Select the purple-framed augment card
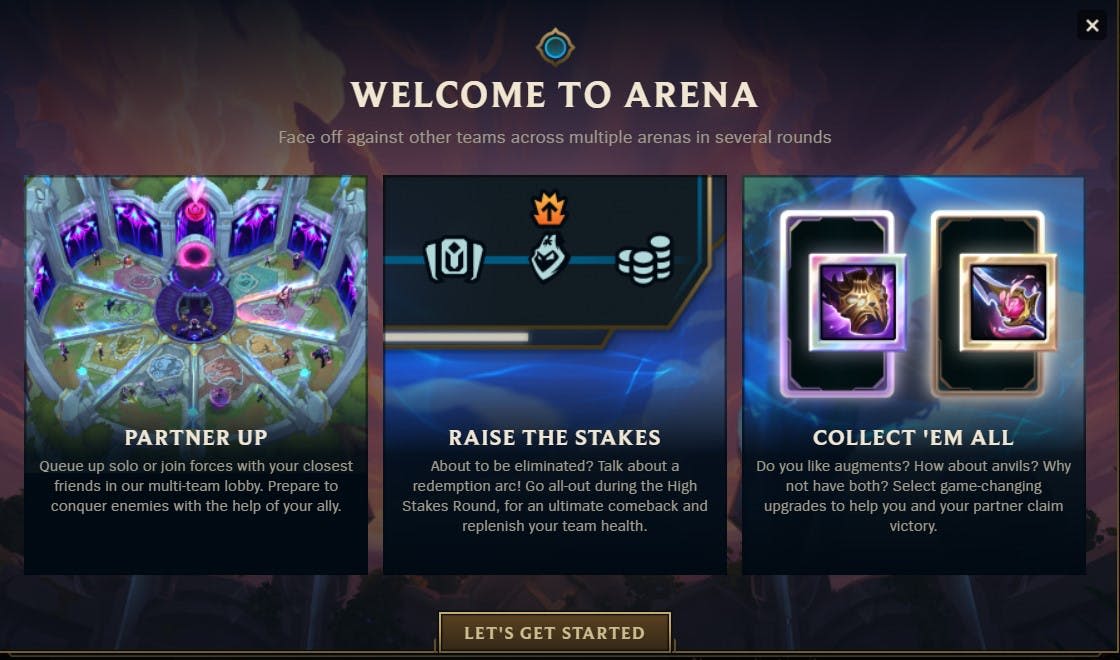 coord(837,304)
